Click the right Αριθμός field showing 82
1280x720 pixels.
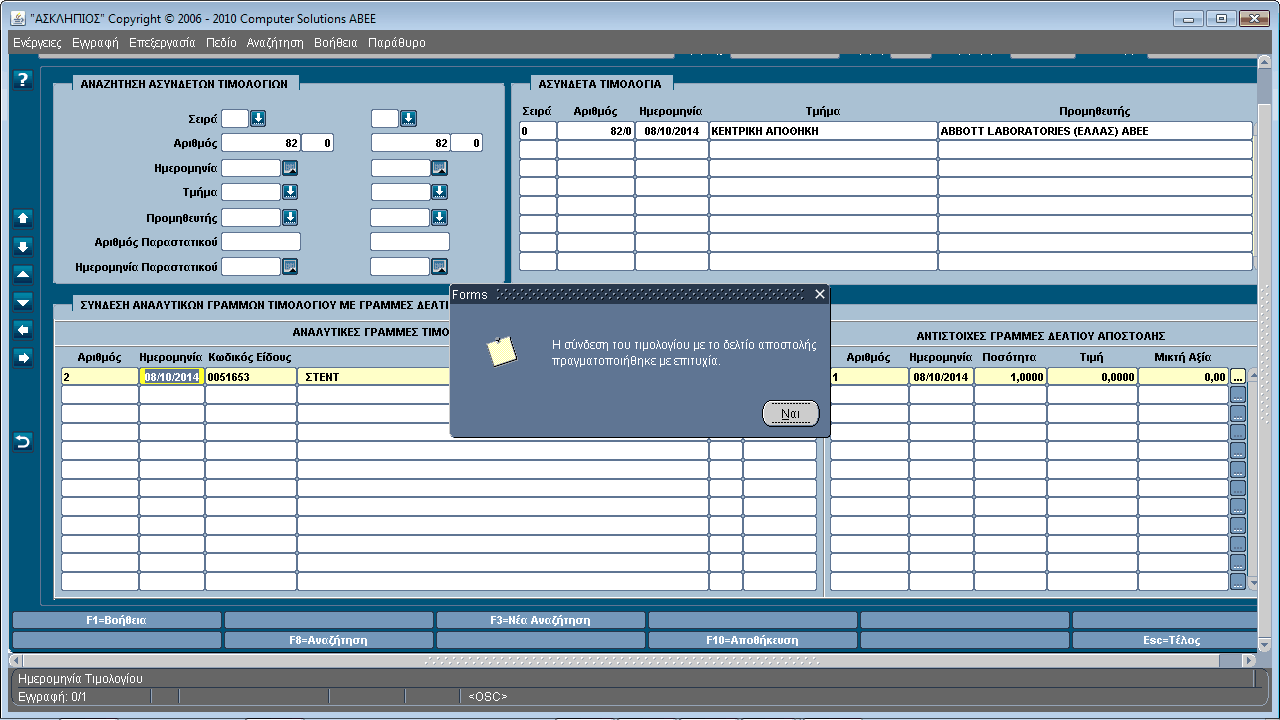click(410, 143)
